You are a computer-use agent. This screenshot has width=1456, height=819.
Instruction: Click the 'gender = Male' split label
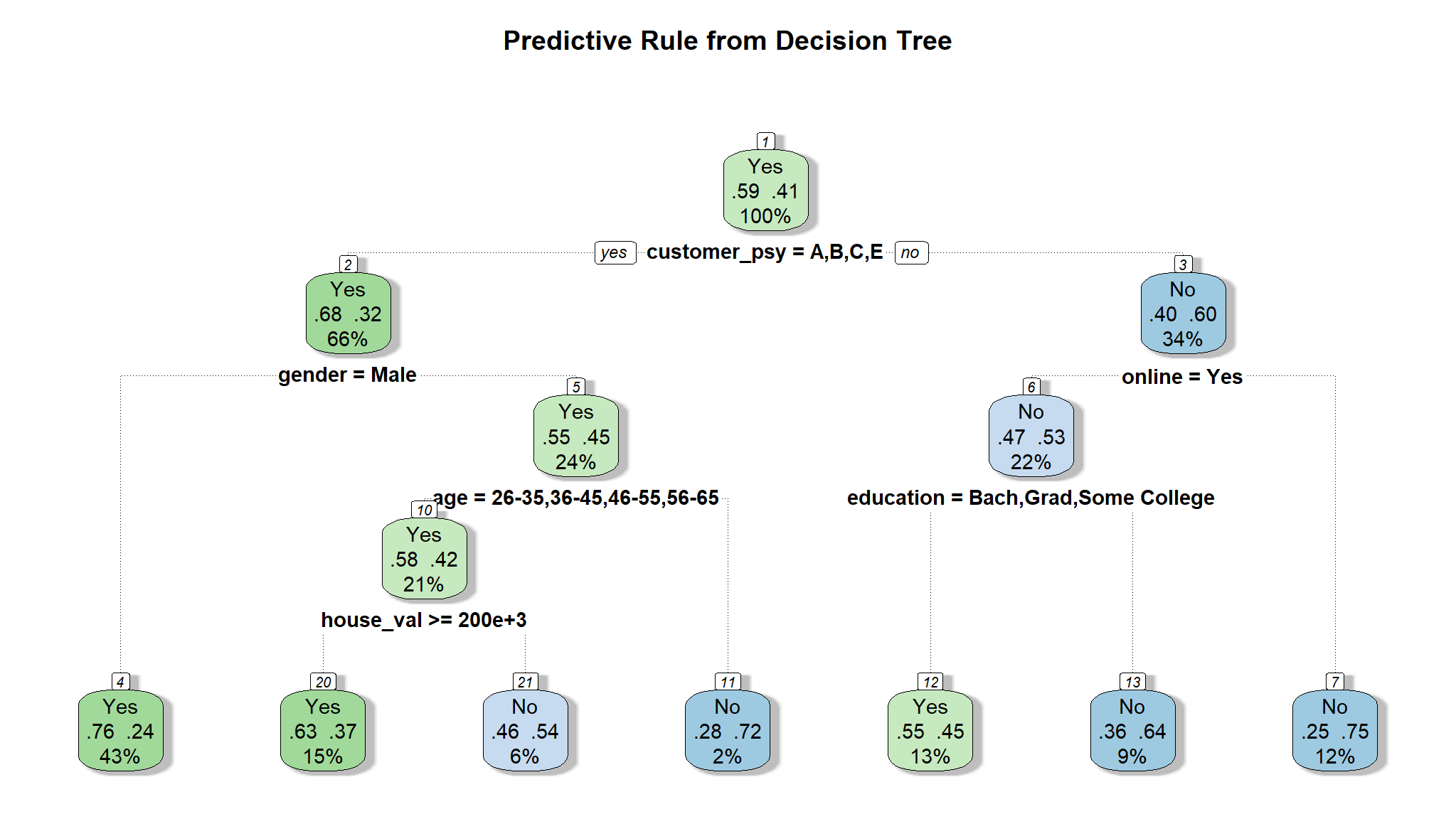[x=347, y=375]
